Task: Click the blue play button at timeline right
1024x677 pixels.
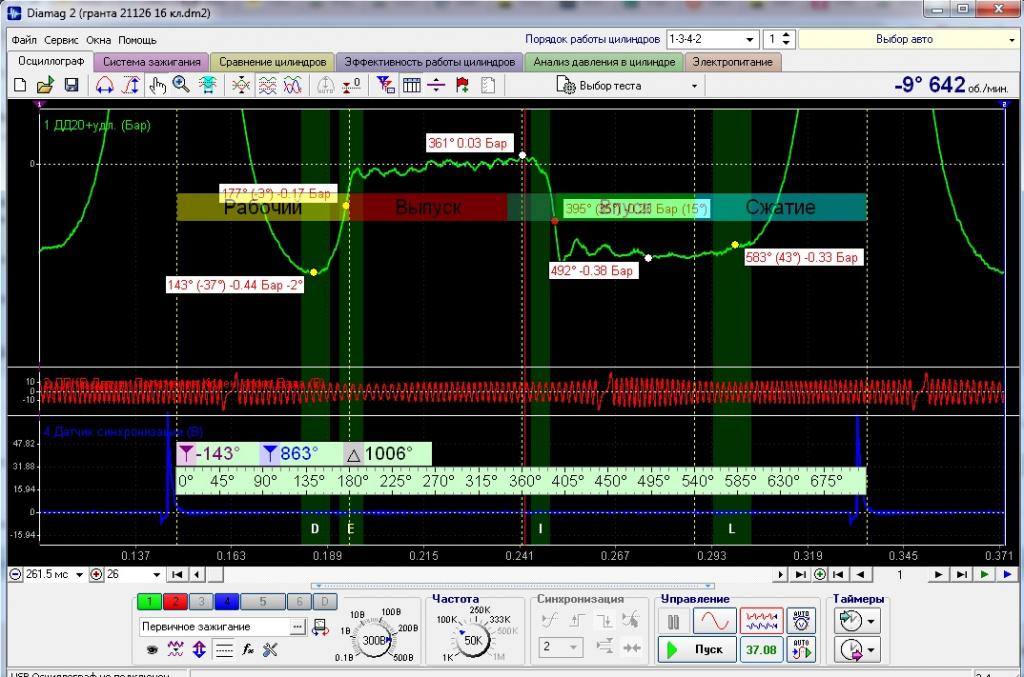Action: [x=1008, y=575]
